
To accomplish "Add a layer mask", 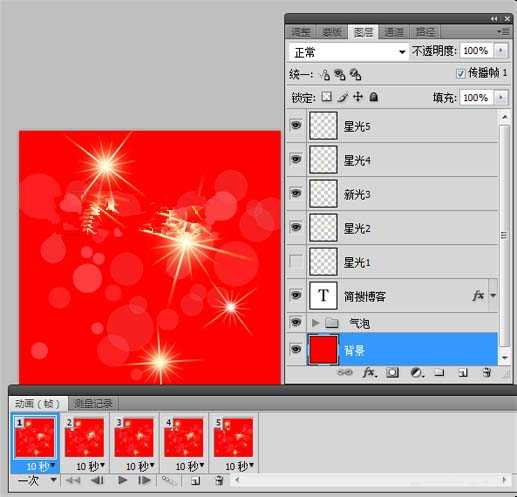I will [x=392, y=372].
